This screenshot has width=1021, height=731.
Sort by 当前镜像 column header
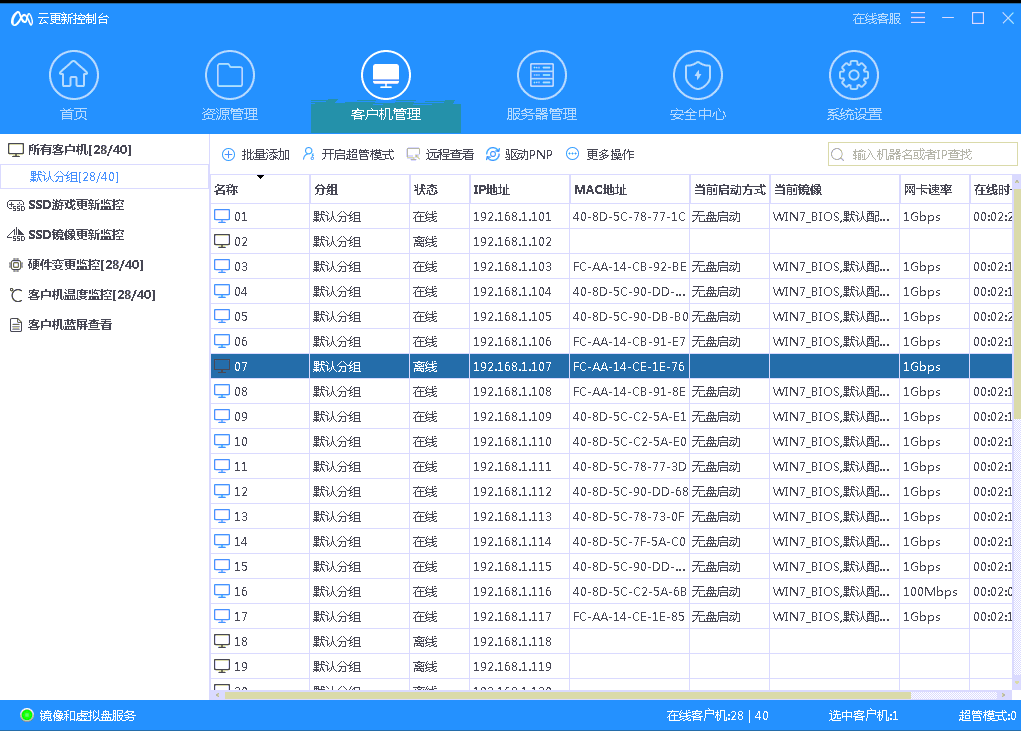coord(835,189)
